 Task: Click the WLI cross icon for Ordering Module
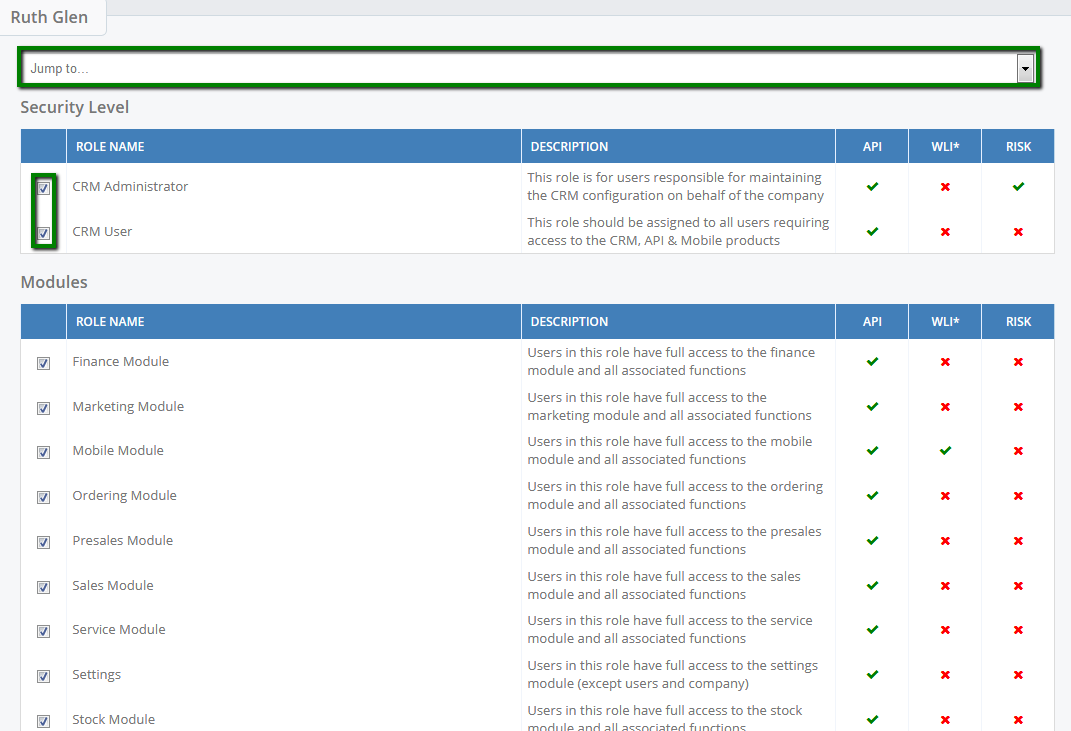click(x=945, y=495)
